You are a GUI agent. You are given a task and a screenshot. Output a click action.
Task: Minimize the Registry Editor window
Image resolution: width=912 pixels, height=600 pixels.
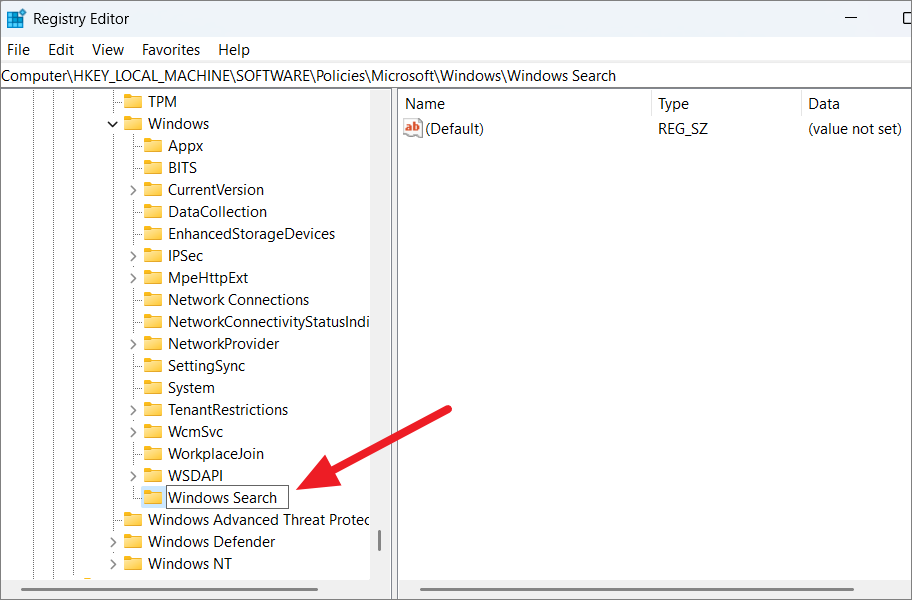click(x=851, y=18)
